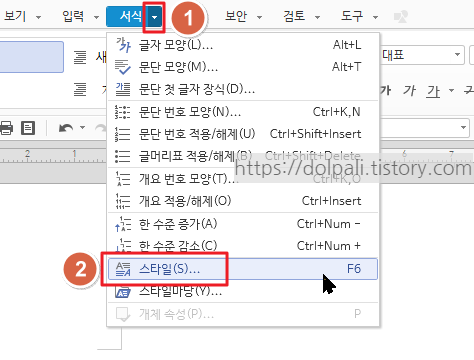Click the 문단 모양 checkmark icon
The height and width of the screenshot is (360, 474).
coord(123,67)
